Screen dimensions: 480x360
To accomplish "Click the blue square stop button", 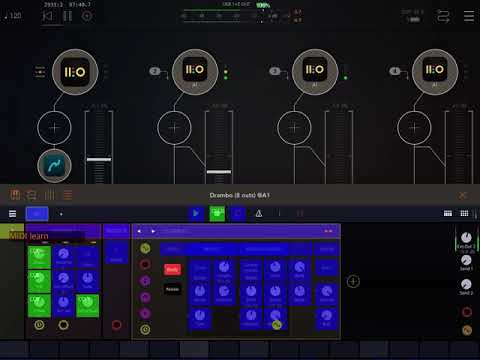I will 238,214.
